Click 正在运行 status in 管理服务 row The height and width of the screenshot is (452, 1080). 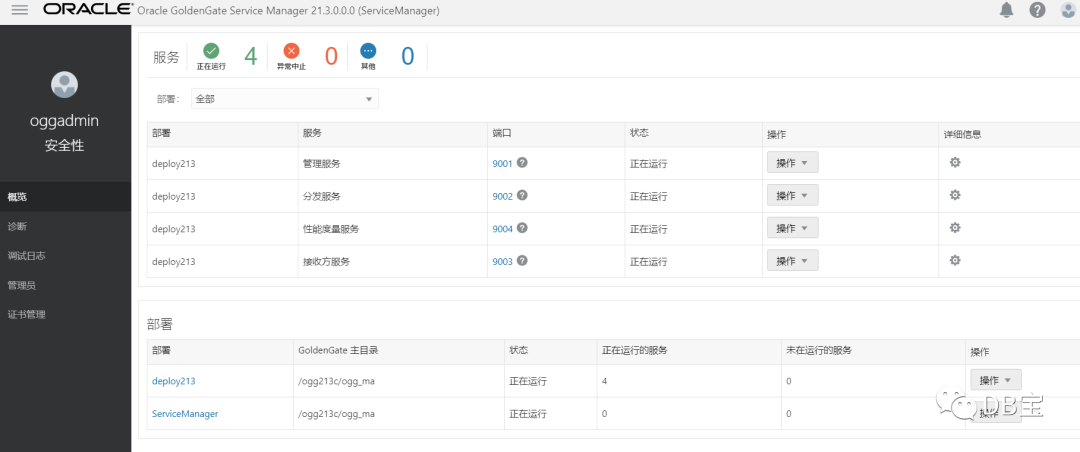tap(648, 164)
